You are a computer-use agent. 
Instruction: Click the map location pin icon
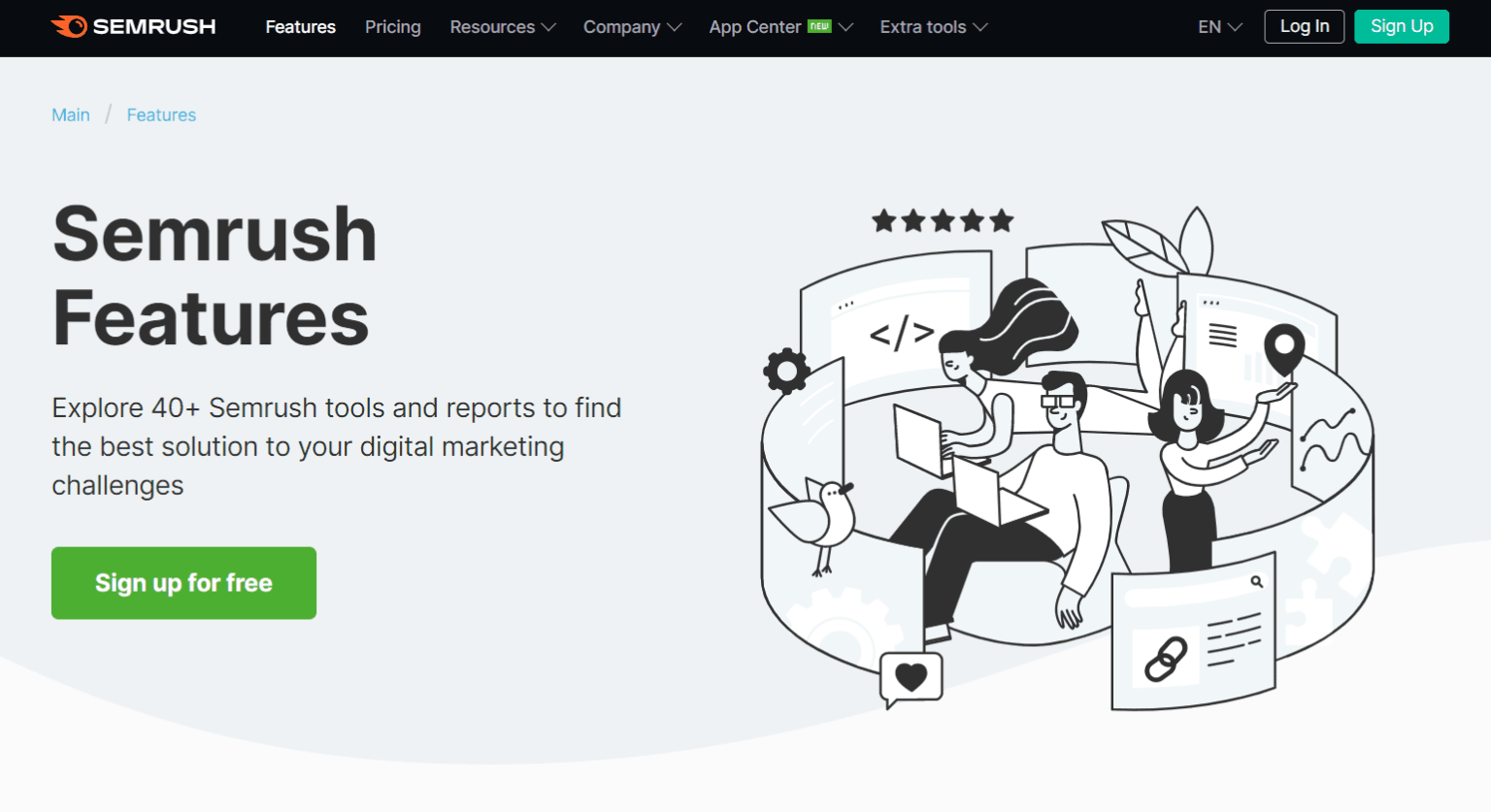click(x=1284, y=349)
